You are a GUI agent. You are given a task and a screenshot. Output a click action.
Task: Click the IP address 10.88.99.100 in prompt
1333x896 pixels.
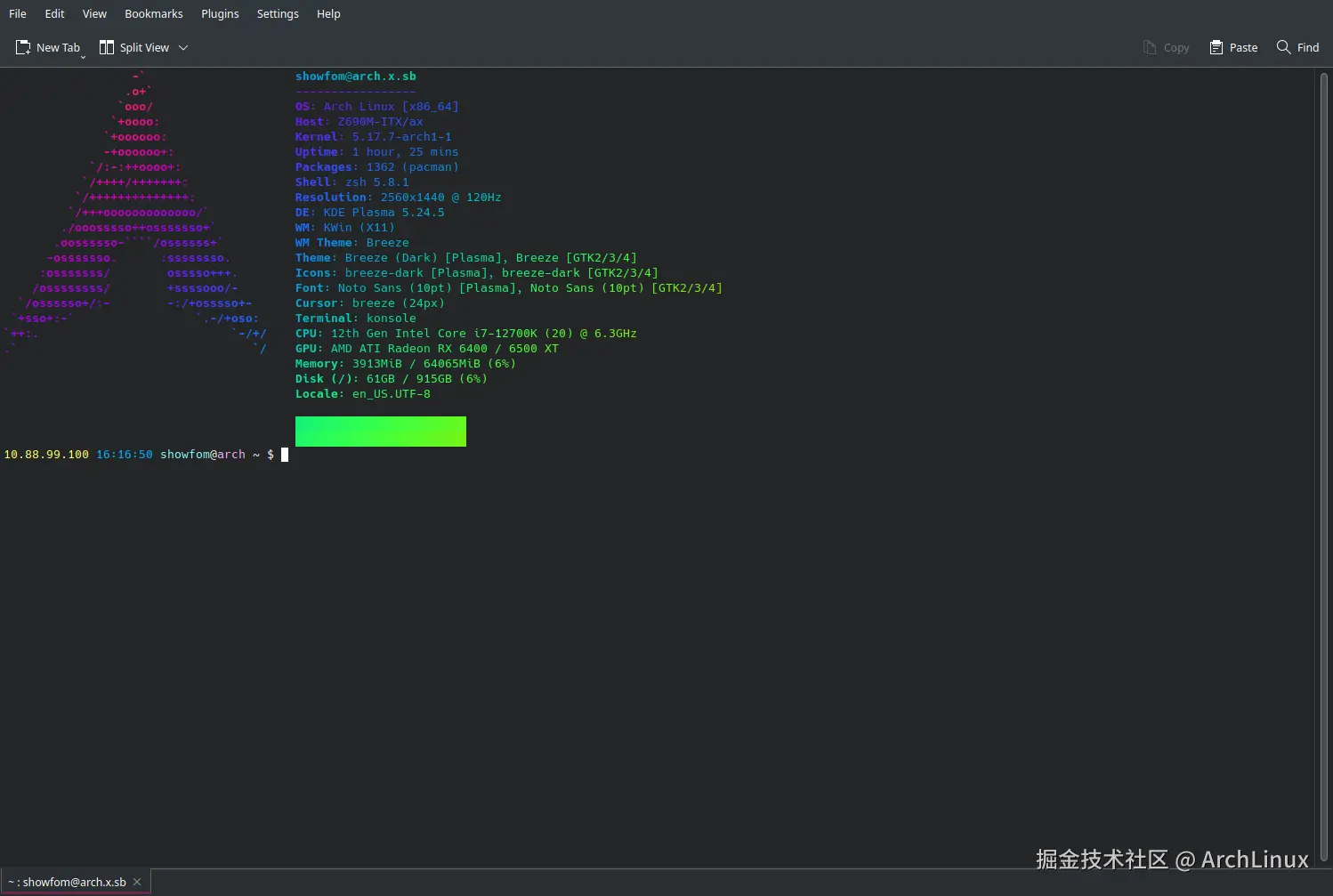click(46, 455)
